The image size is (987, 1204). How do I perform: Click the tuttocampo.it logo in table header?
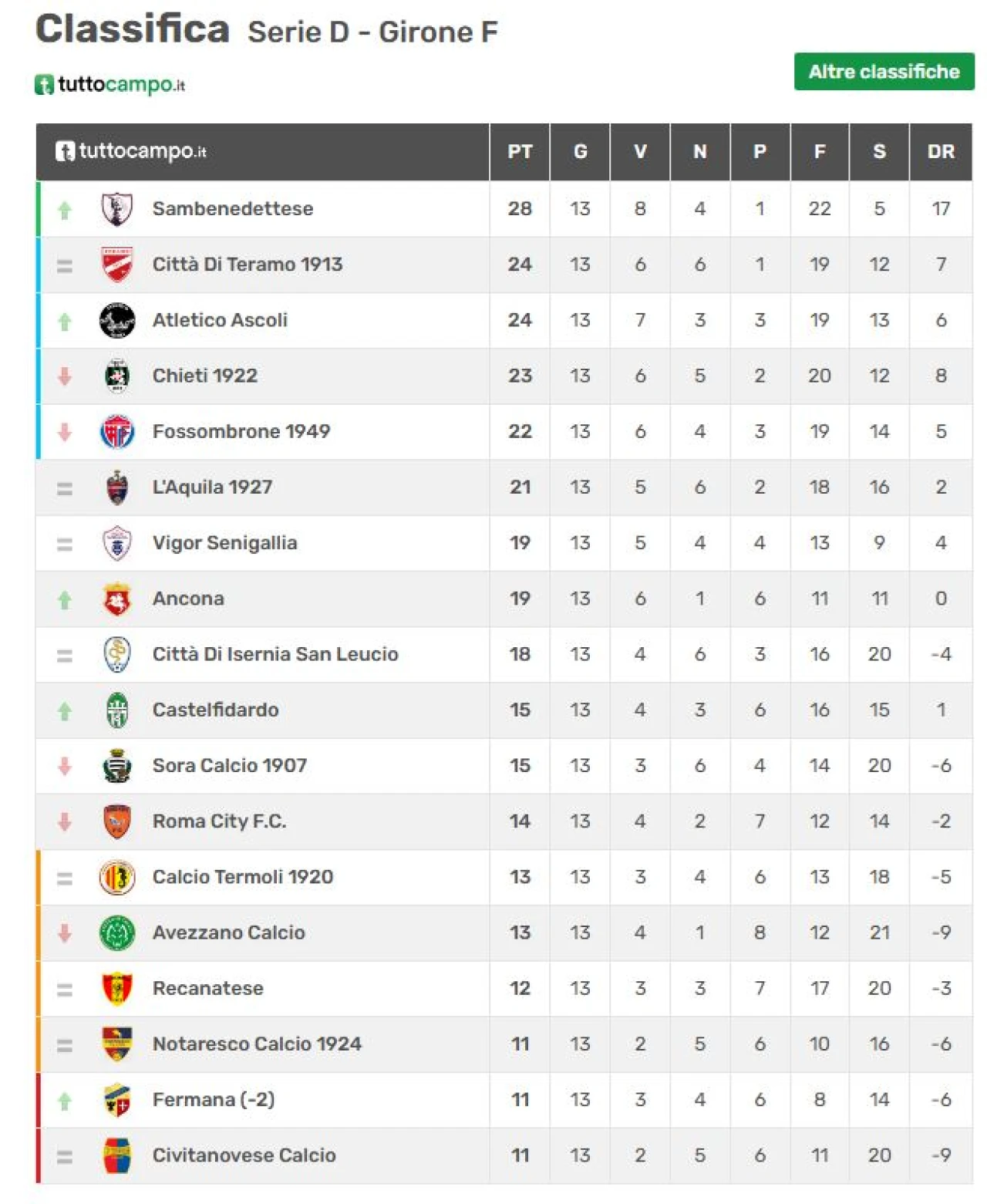coord(131,151)
